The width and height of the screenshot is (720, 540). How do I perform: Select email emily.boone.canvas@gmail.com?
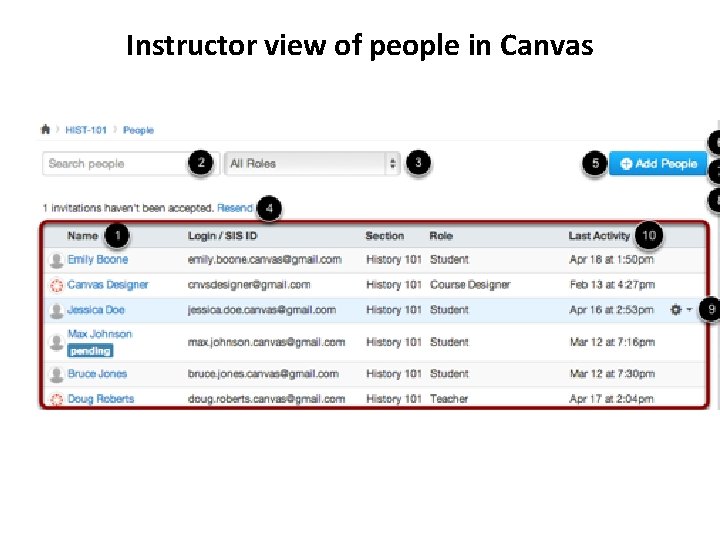tap(264, 260)
